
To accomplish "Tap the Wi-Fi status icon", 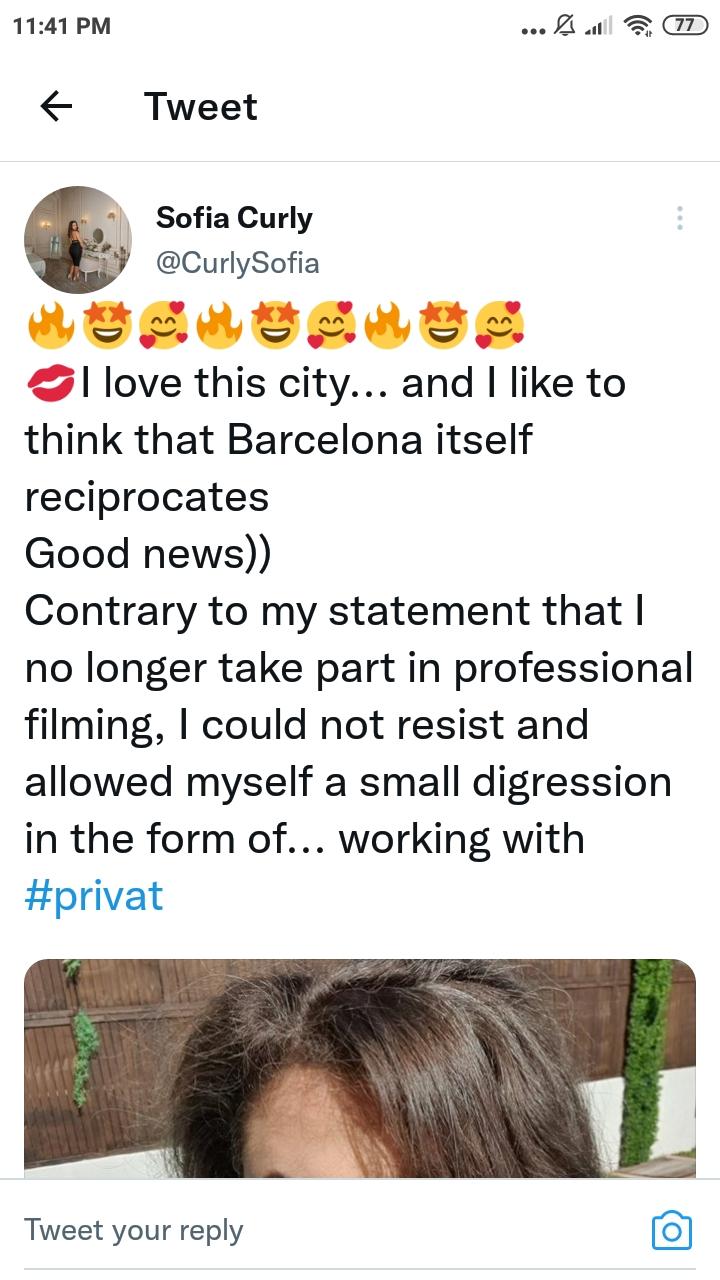I will coord(637,27).
